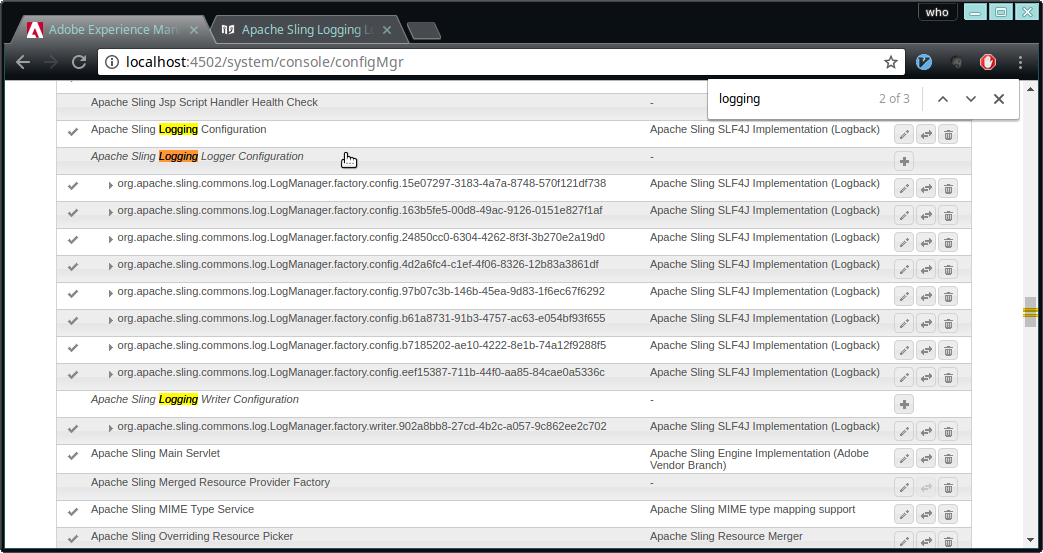Expand the config.24850cc0 logger row
Screen dimensions: 1043x553
(110, 240)
